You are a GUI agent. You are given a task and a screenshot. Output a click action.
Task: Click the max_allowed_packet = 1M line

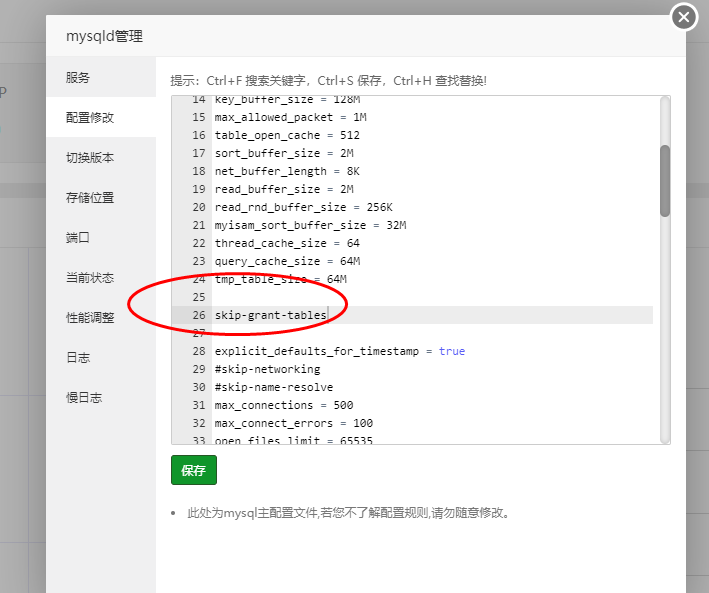[290, 117]
